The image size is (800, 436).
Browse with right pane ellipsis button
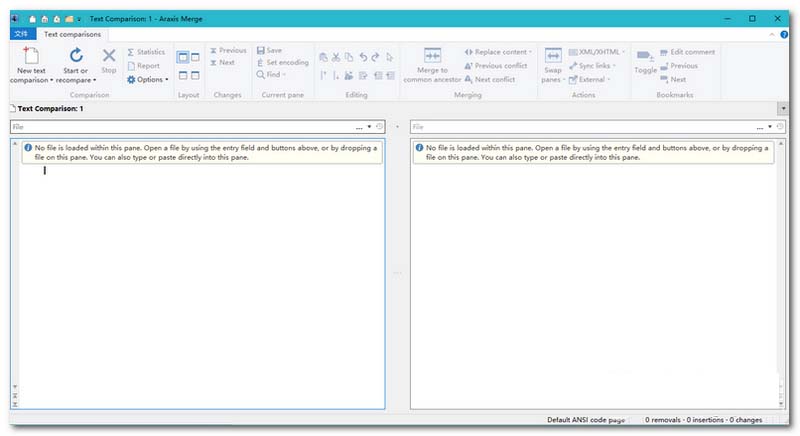(x=760, y=127)
